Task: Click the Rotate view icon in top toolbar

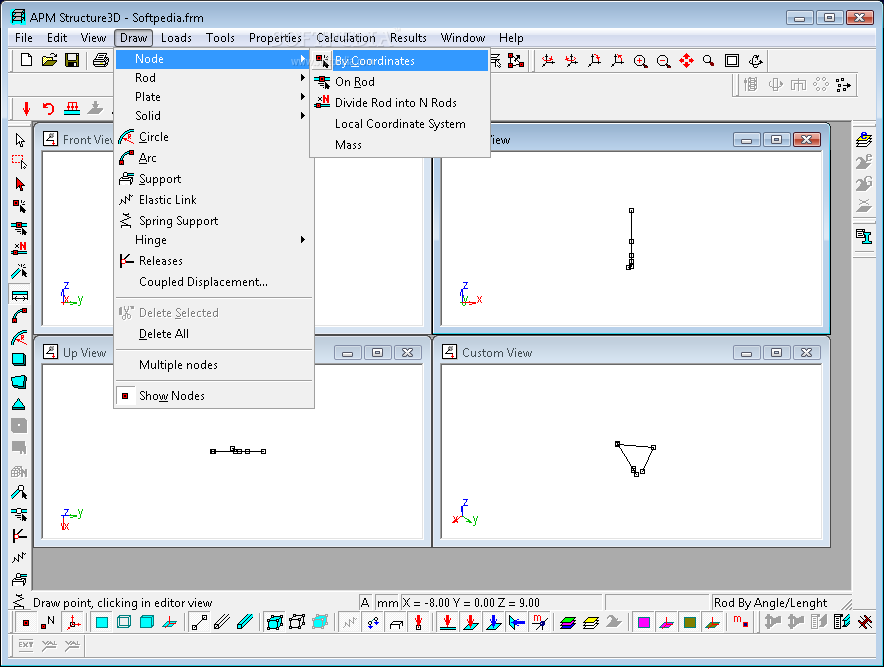Action: [x=755, y=61]
